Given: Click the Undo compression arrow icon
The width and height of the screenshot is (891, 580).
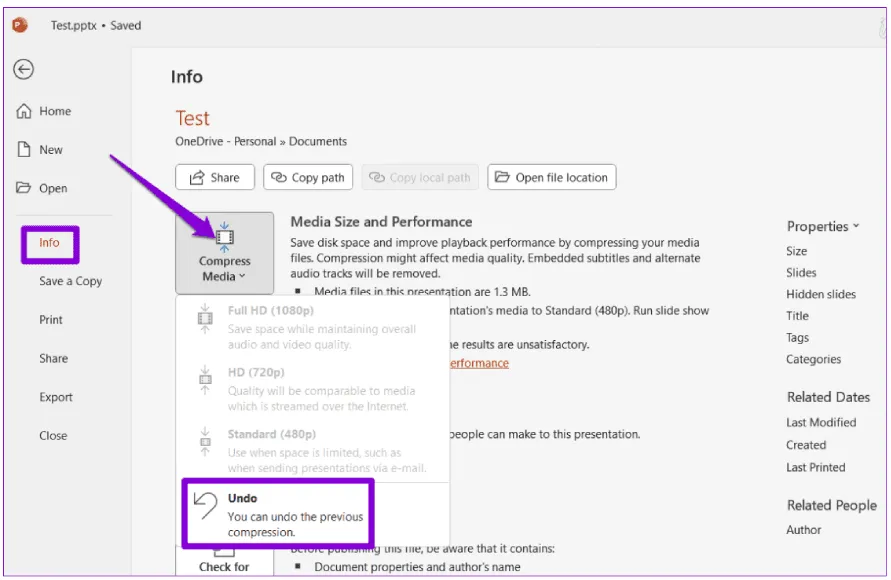Looking at the screenshot, I should [205, 507].
